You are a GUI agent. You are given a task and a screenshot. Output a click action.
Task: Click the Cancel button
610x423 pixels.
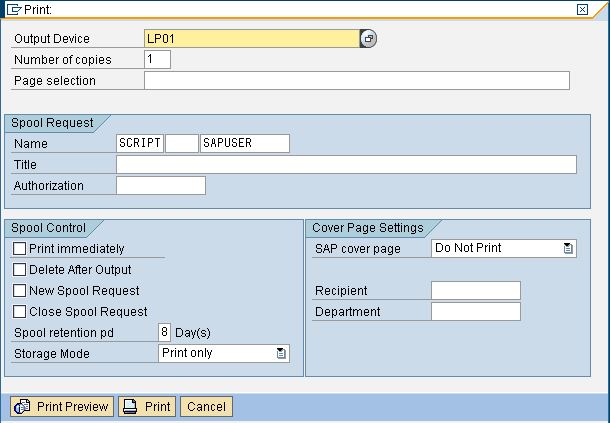pos(207,407)
